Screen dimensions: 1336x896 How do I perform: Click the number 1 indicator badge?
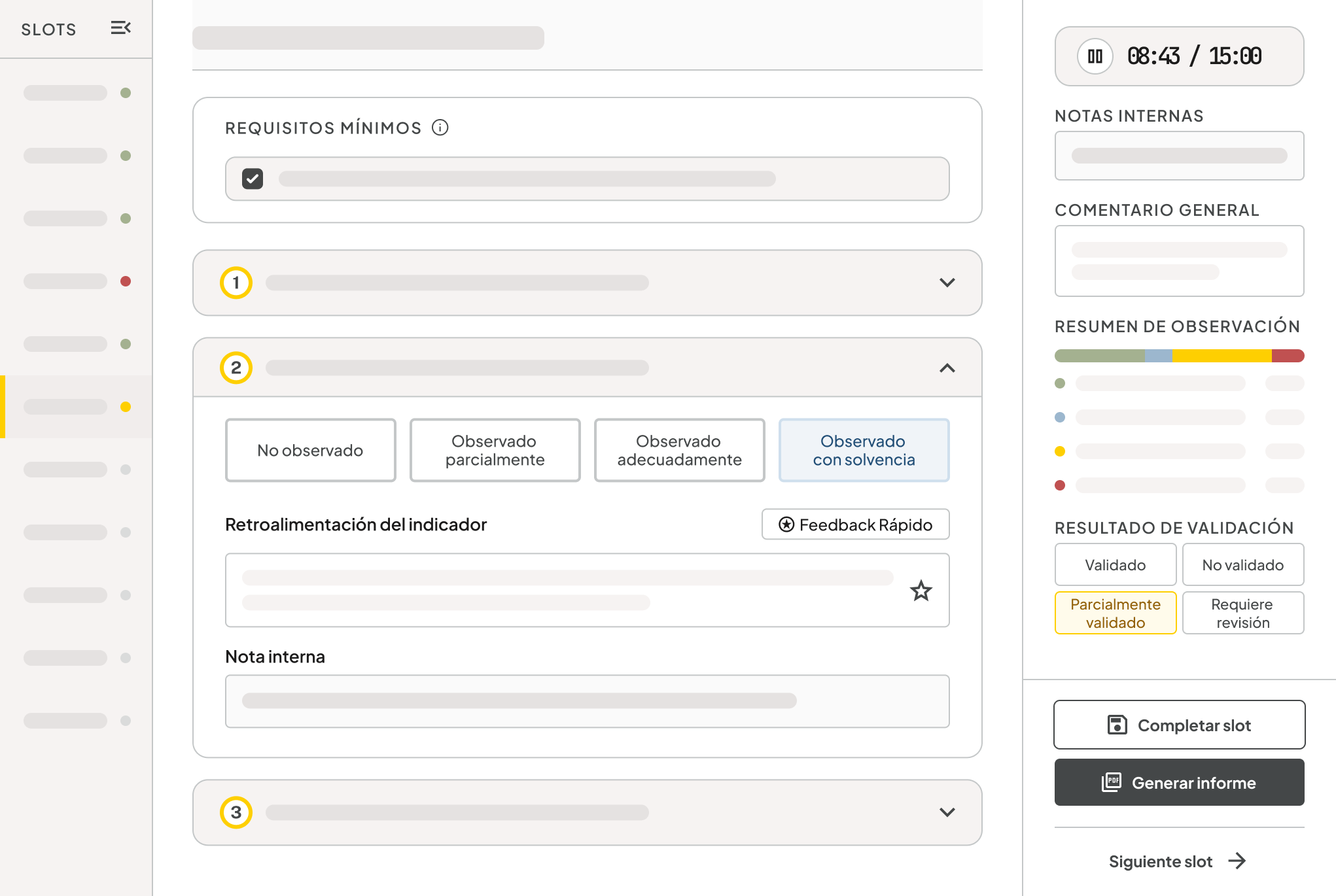236,283
